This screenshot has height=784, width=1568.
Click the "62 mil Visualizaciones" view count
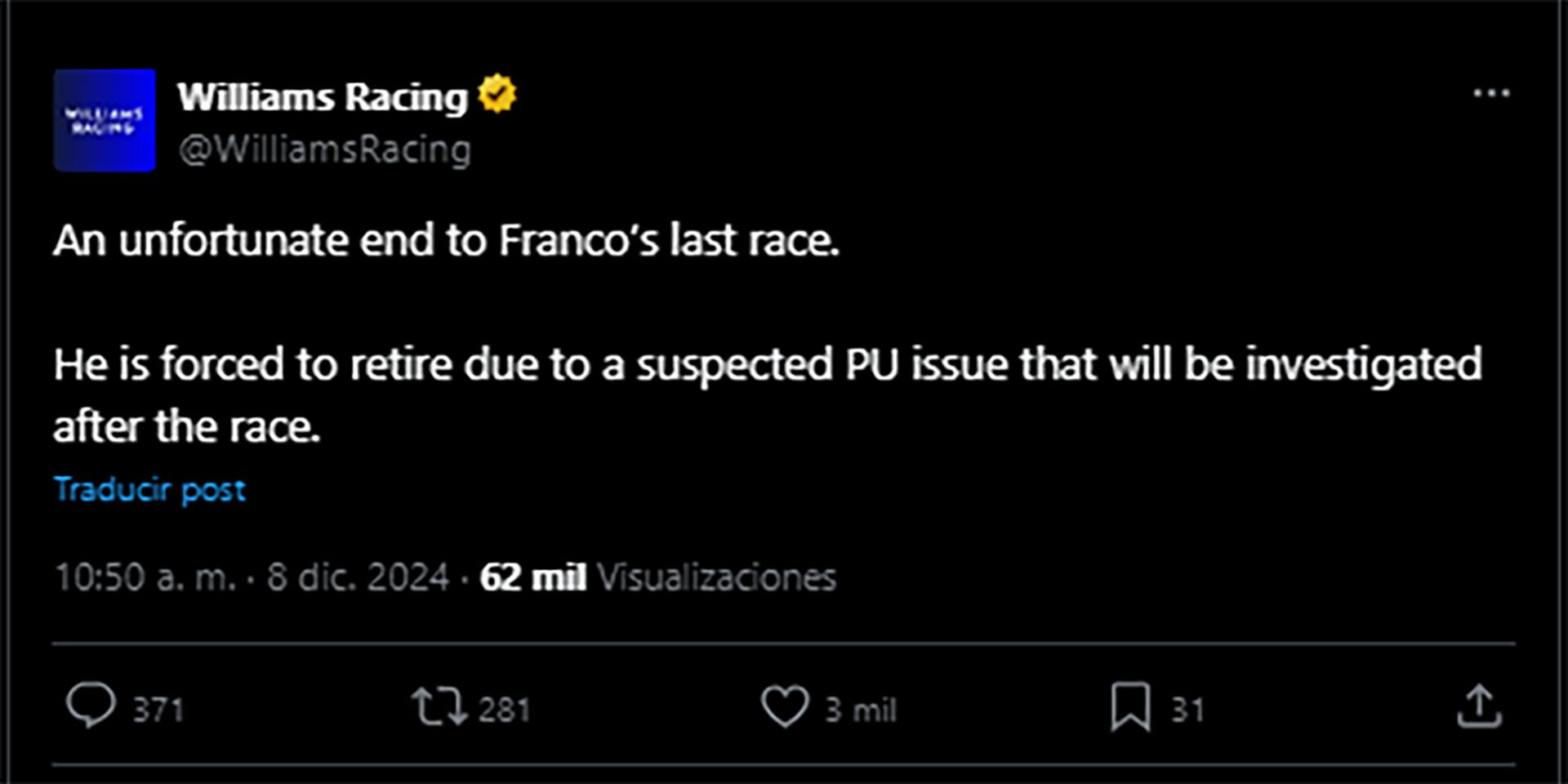657,577
